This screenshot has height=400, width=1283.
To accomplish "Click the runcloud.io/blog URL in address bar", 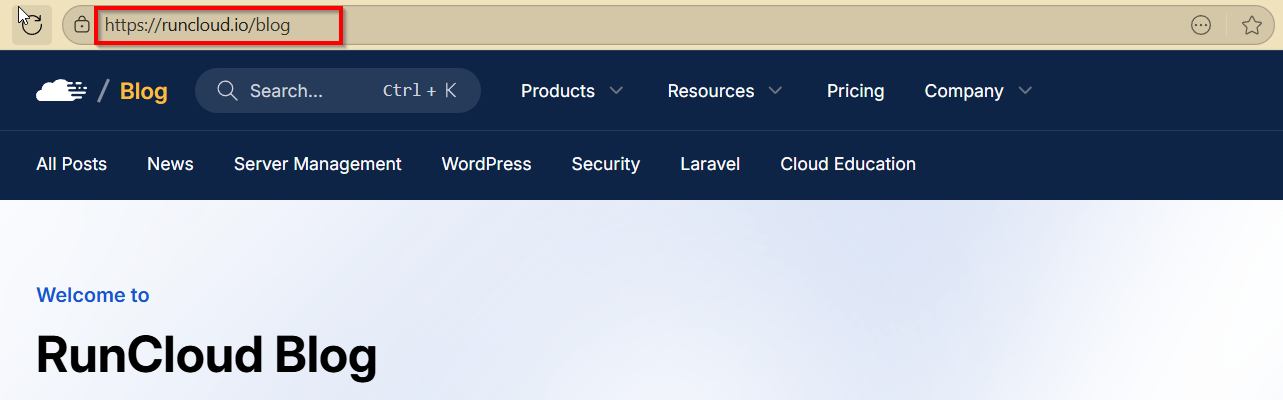I will point(198,25).
